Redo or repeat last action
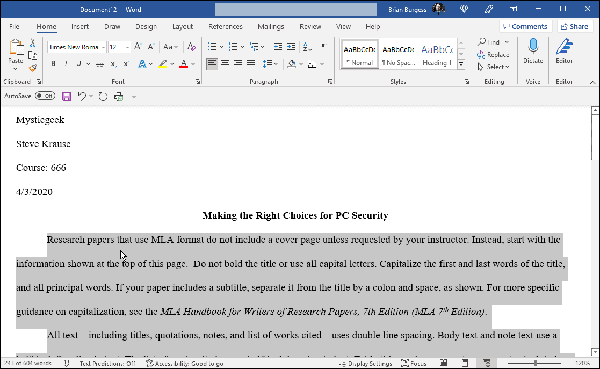Viewport: 600px width, 369px height. (x=103, y=96)
